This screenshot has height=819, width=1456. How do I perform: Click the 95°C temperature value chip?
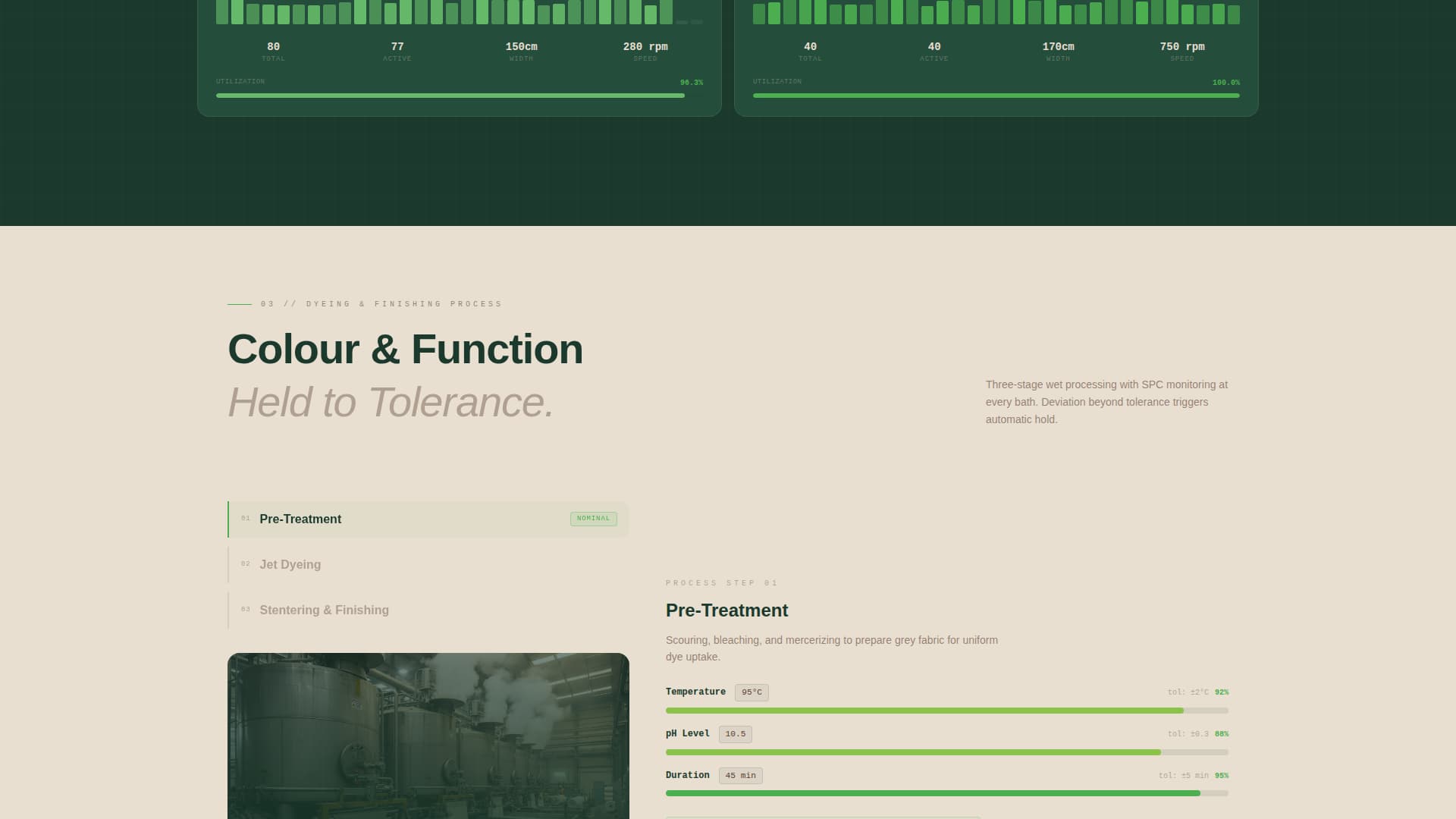(x=751, y=692)
